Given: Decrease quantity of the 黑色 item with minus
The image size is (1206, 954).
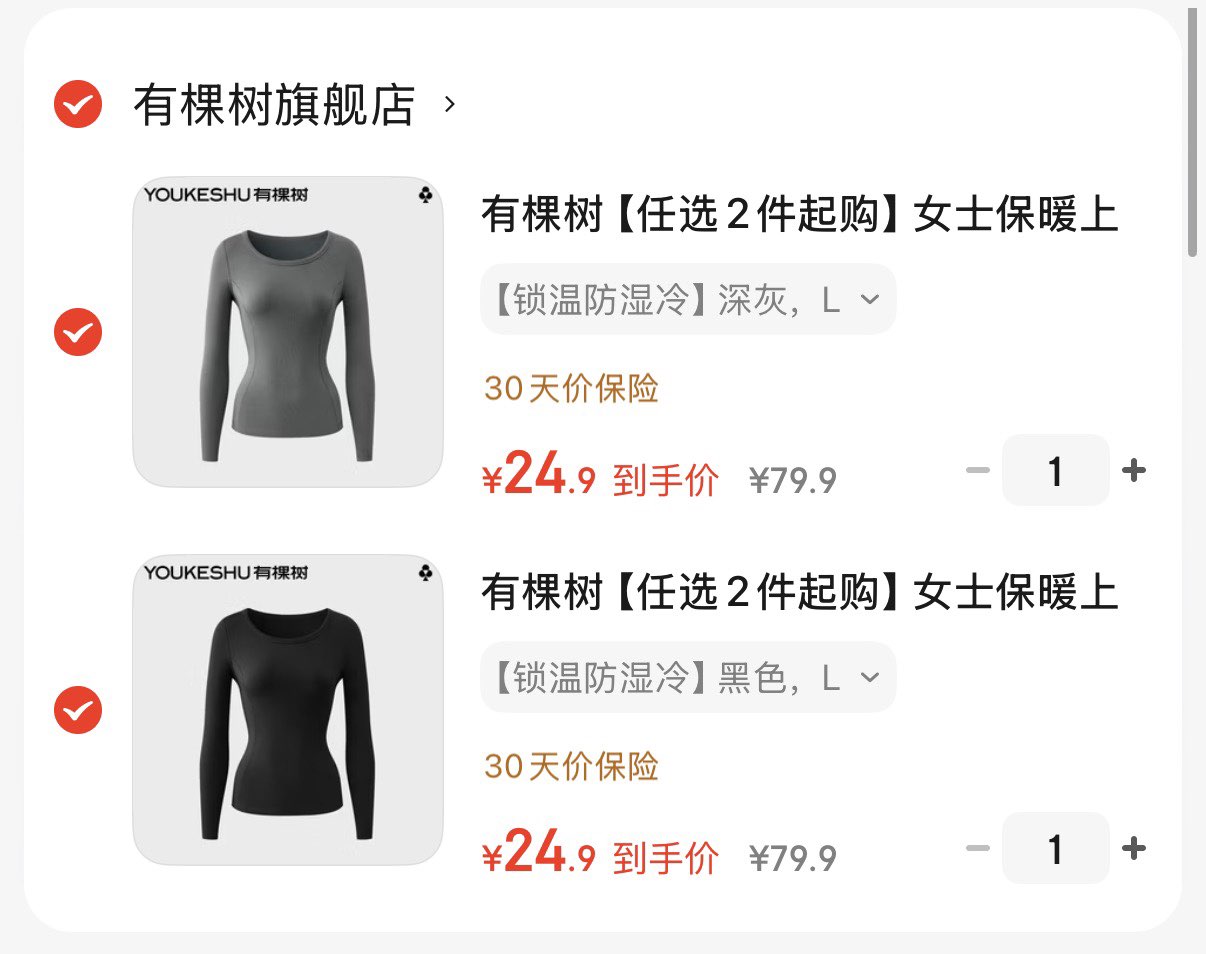Looking at the screenshot, I should (x=977, y=849).
